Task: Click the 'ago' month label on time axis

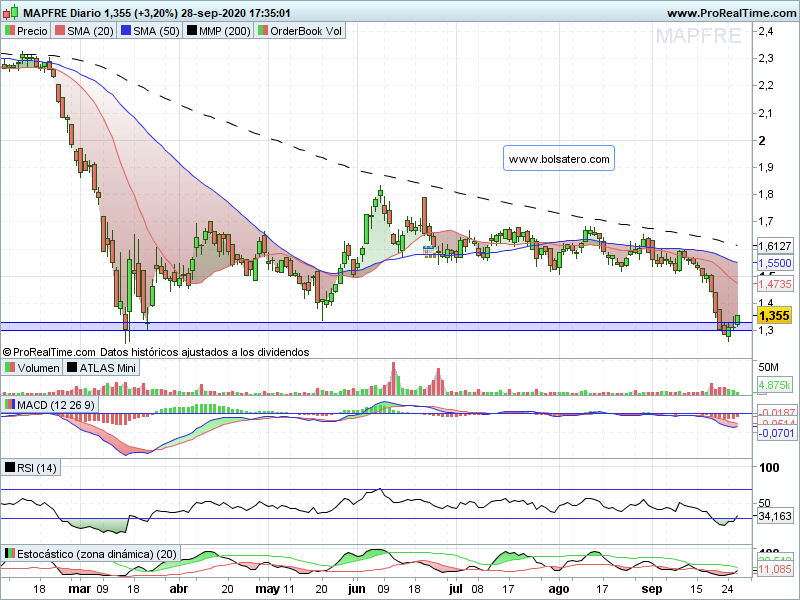Action: coord(559,589)
